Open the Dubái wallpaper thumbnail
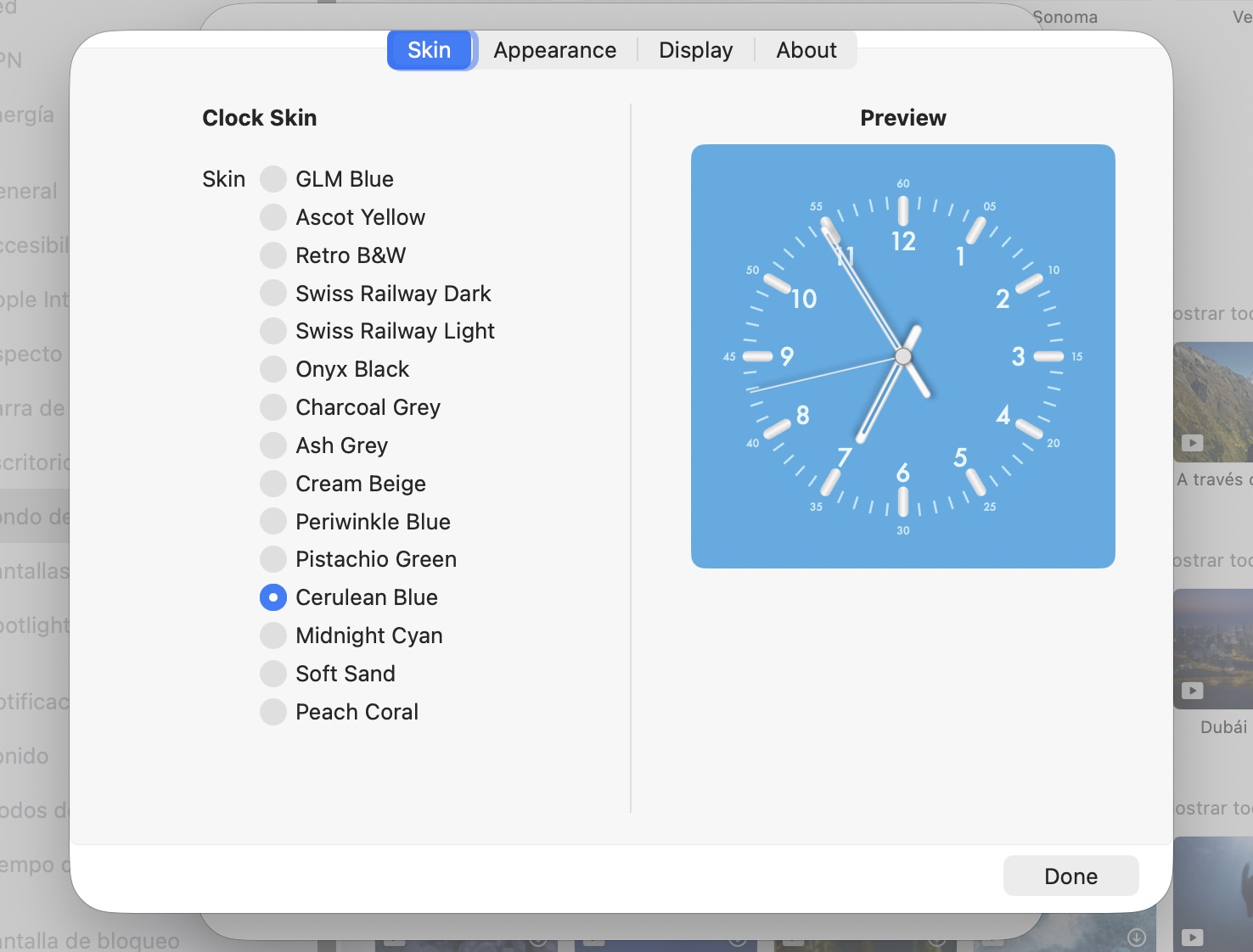This screenshot has width=1253, height=952. (1214, 649)
